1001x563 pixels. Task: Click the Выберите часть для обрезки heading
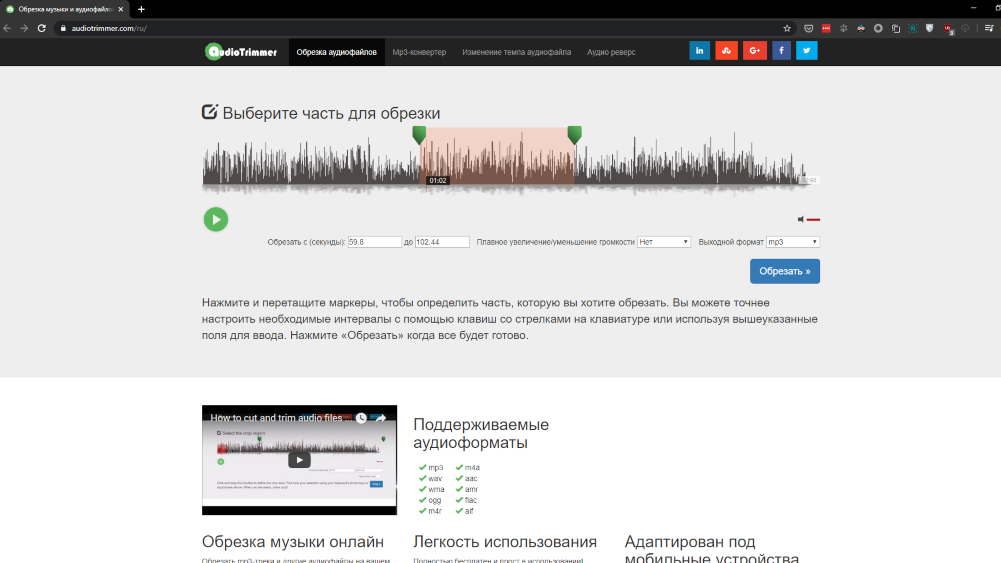tap(331, 113)
